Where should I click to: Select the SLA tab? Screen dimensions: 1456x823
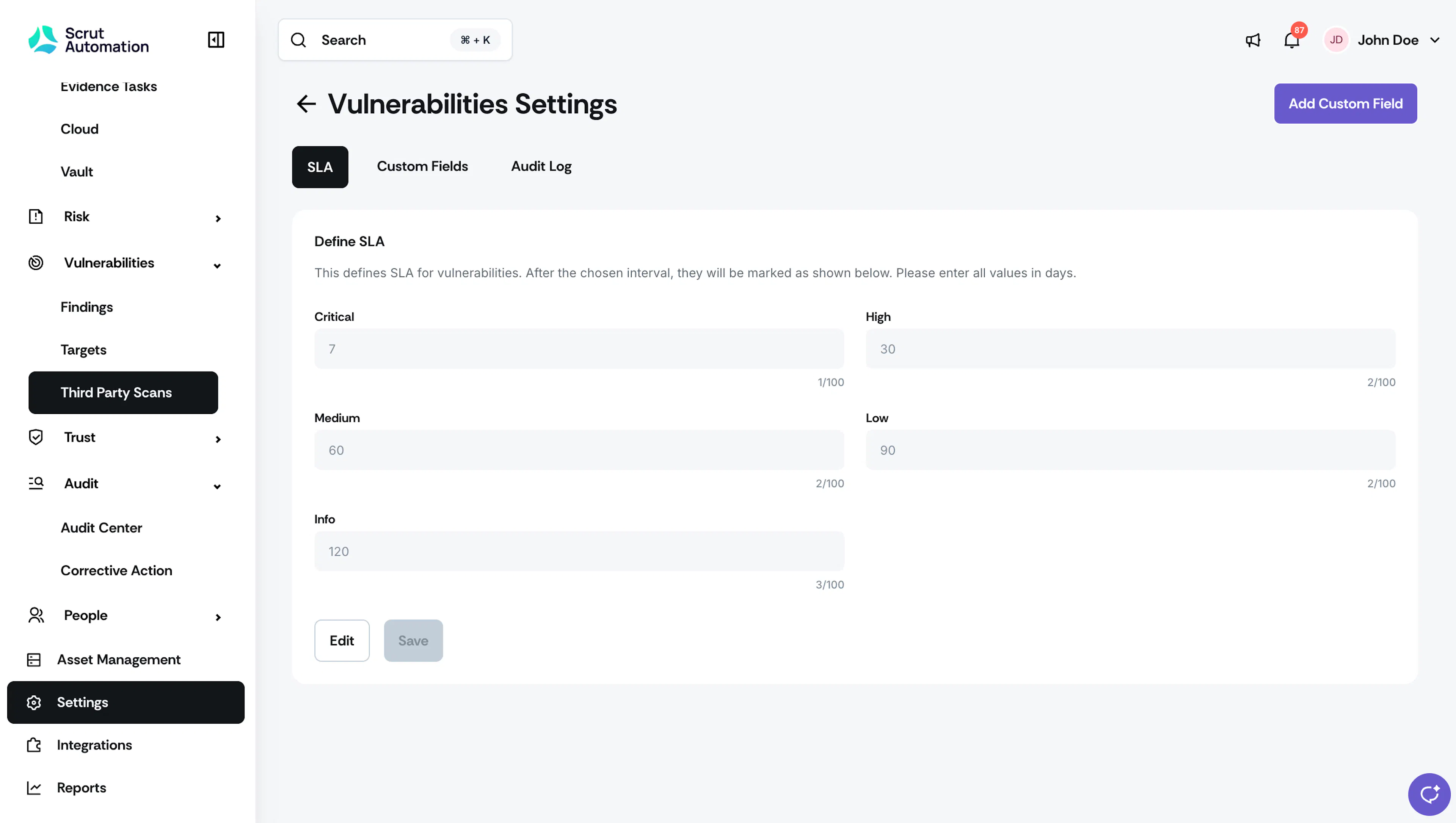tap(320, 167)
